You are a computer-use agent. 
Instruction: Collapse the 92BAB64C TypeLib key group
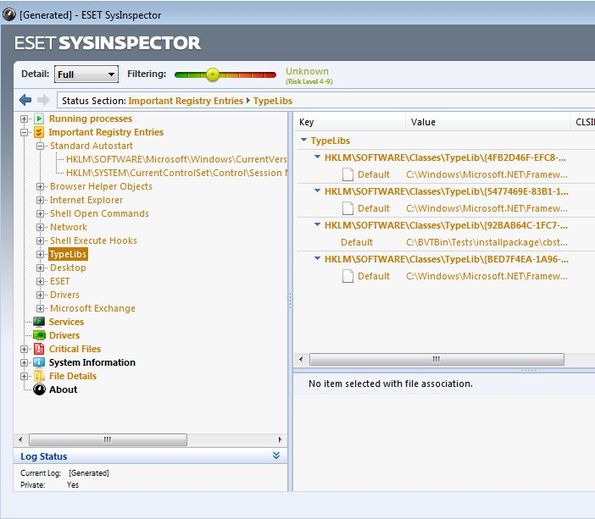(317, 224)
